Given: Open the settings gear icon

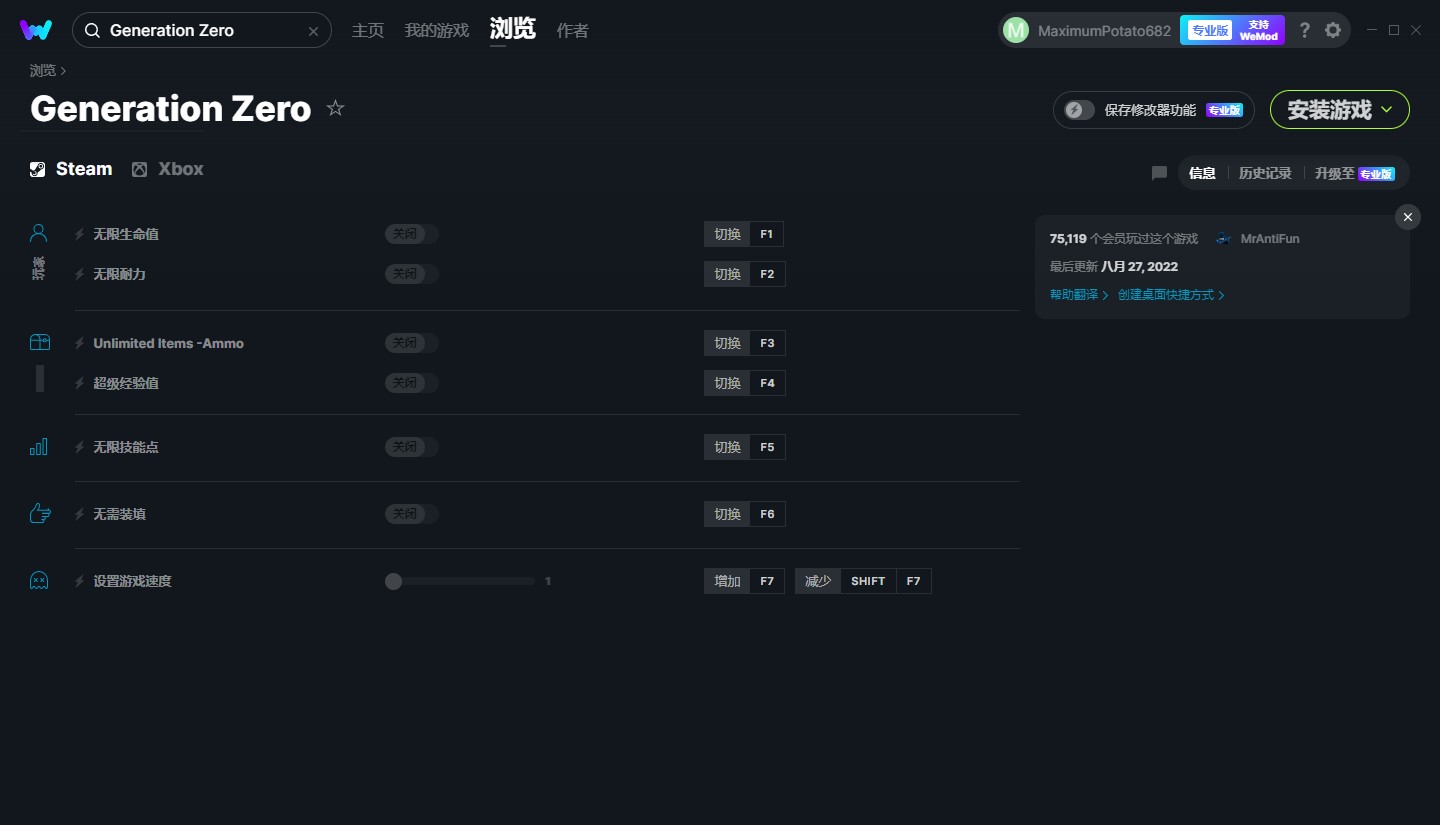Looking at the screenshot, I should coord(1333,30).
